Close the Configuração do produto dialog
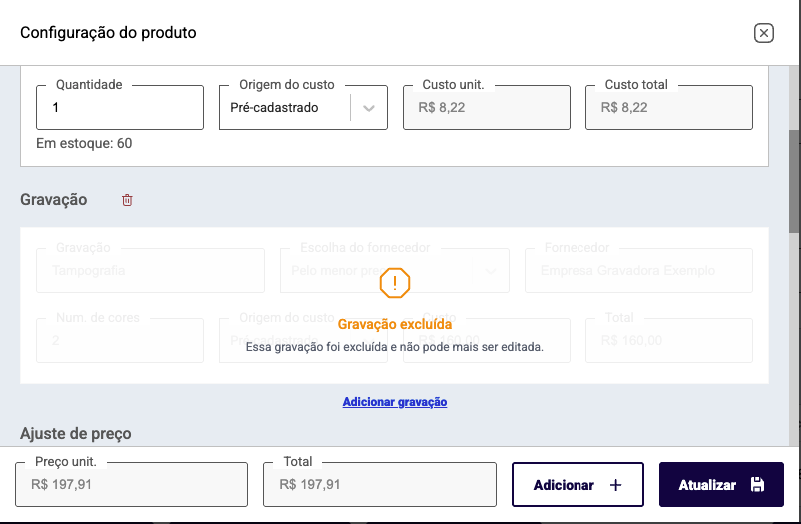801x524 pixels. [763, 33]
